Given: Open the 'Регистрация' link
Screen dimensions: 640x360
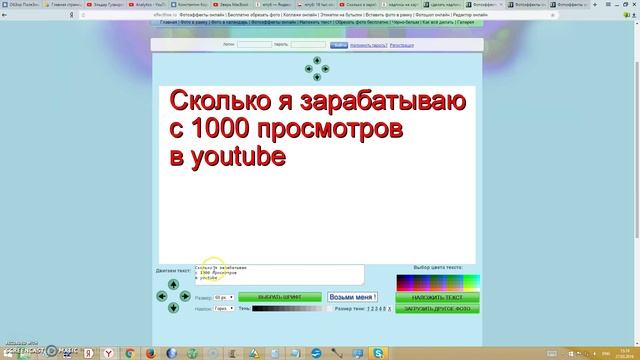Looking at the screenshot, I should (402, 45).
